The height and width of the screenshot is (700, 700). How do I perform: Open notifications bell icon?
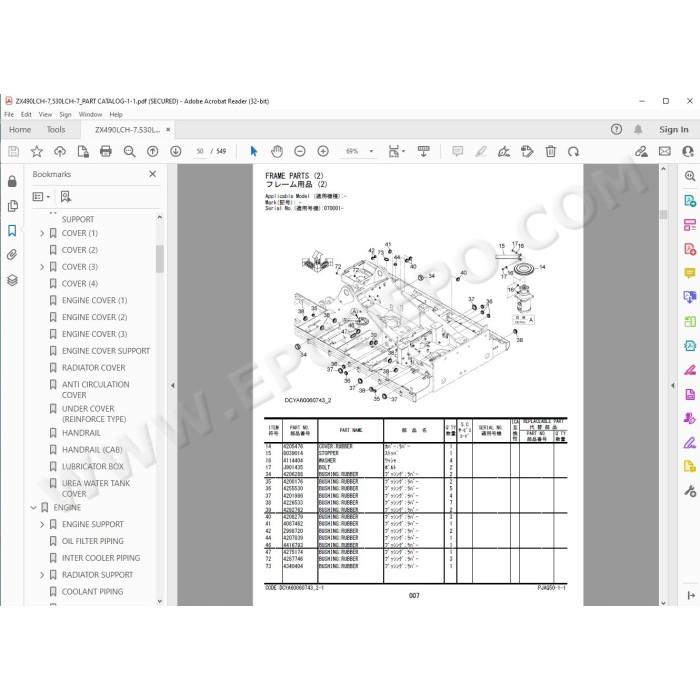(x=638, y=129)
